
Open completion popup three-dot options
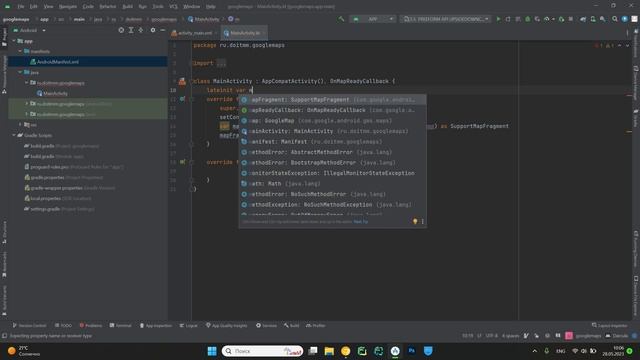pos(422,221)
